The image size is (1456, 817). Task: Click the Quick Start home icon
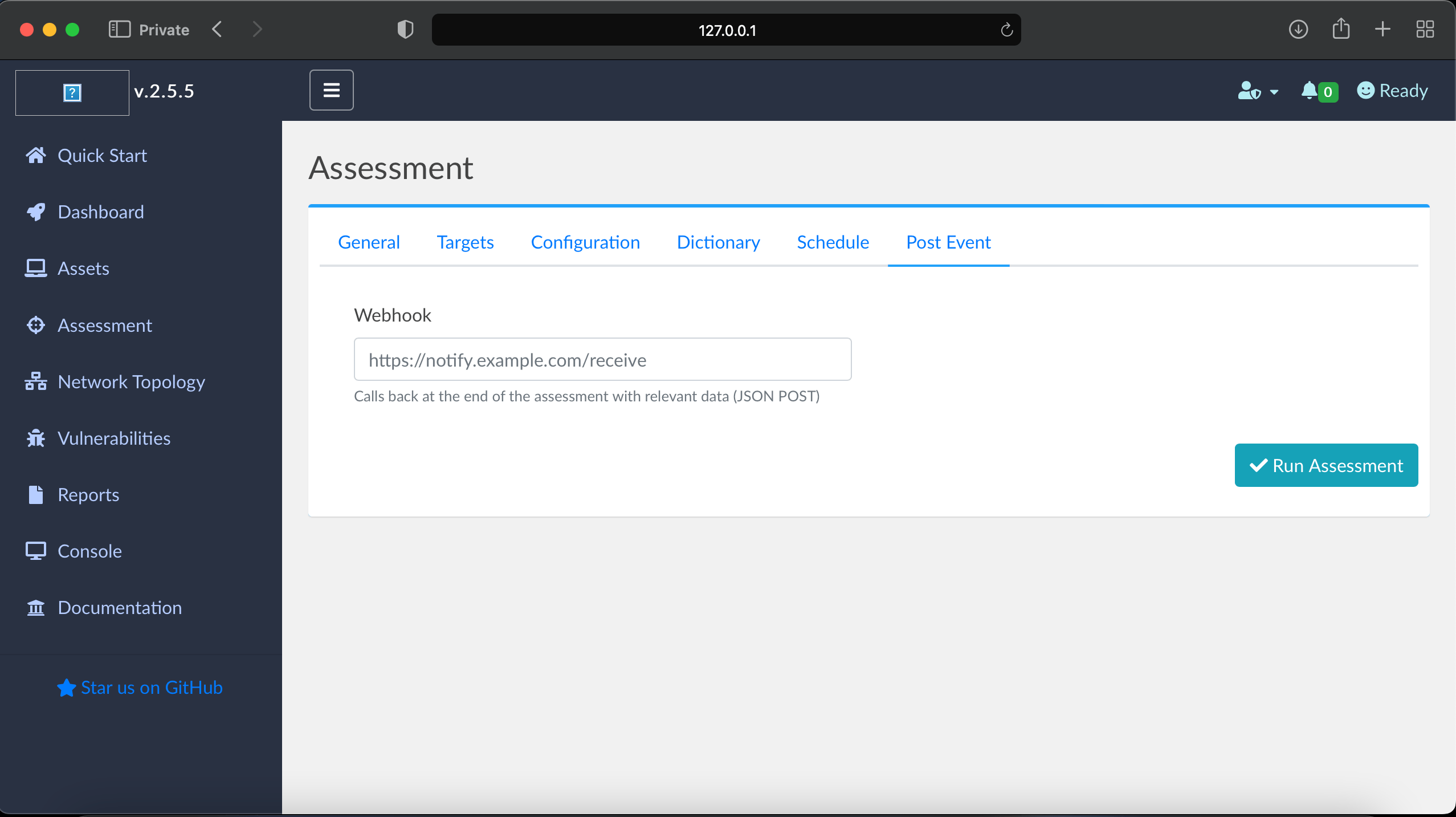(x=35, y=155)
